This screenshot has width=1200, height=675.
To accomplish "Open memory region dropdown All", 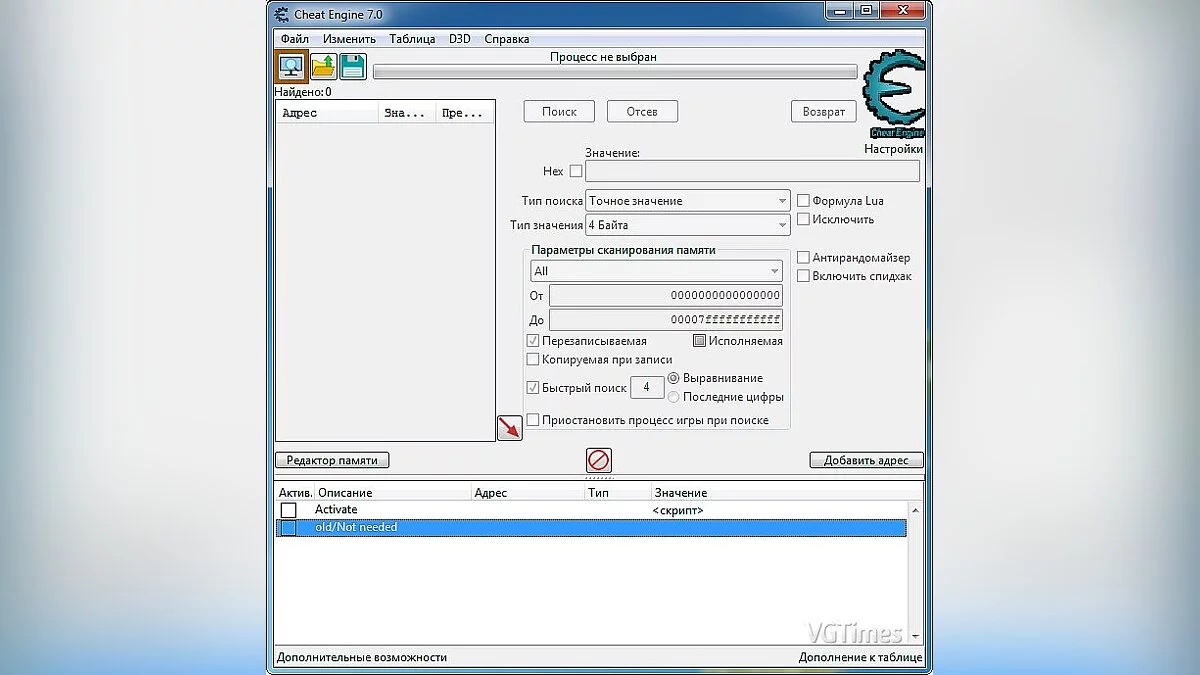I will click(656, 271).
